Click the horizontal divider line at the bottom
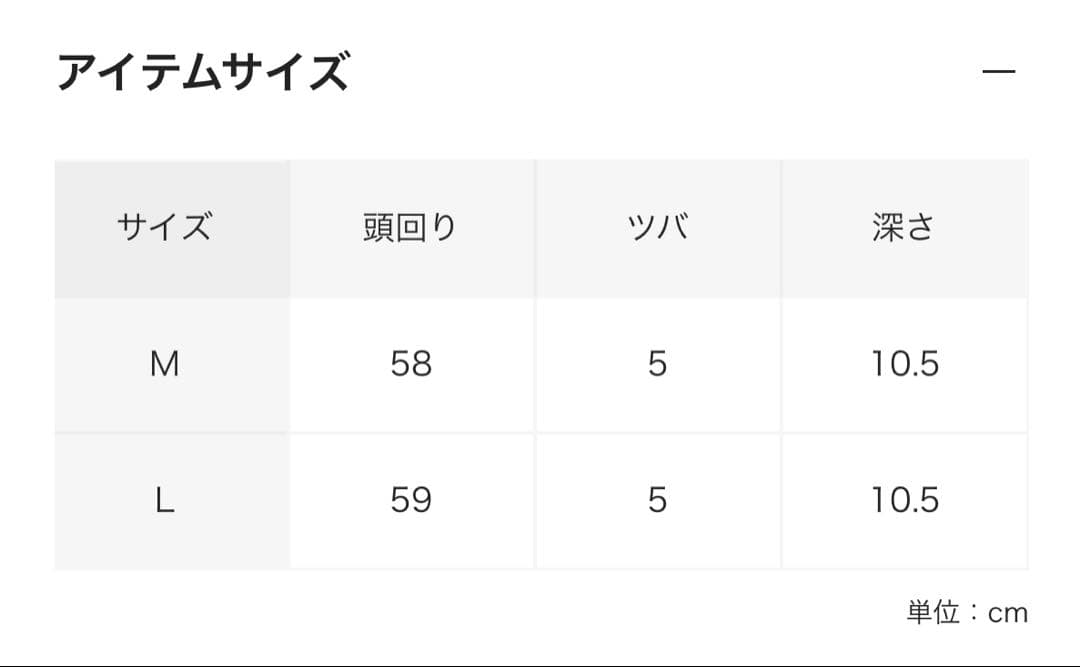 click(540, 664)
